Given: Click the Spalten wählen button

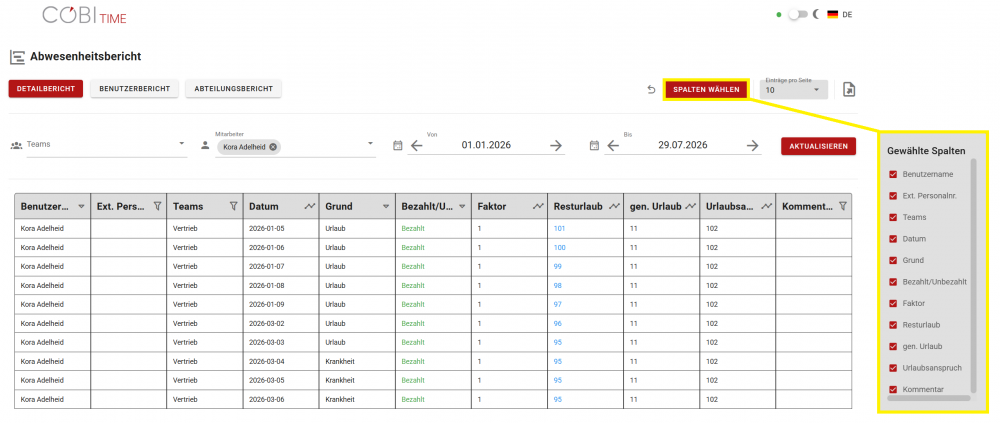Looking at the screenshot, I should point(707,90).
